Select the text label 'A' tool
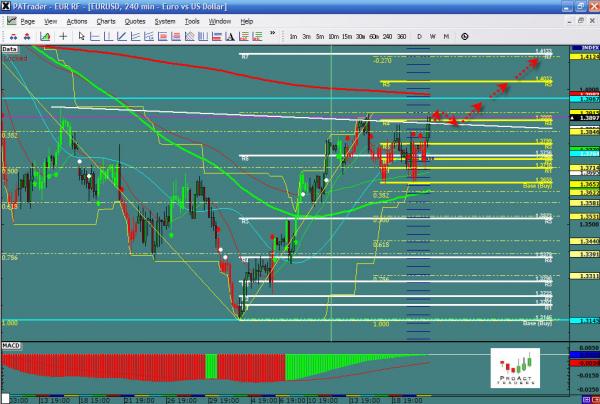 click(230, 36)
